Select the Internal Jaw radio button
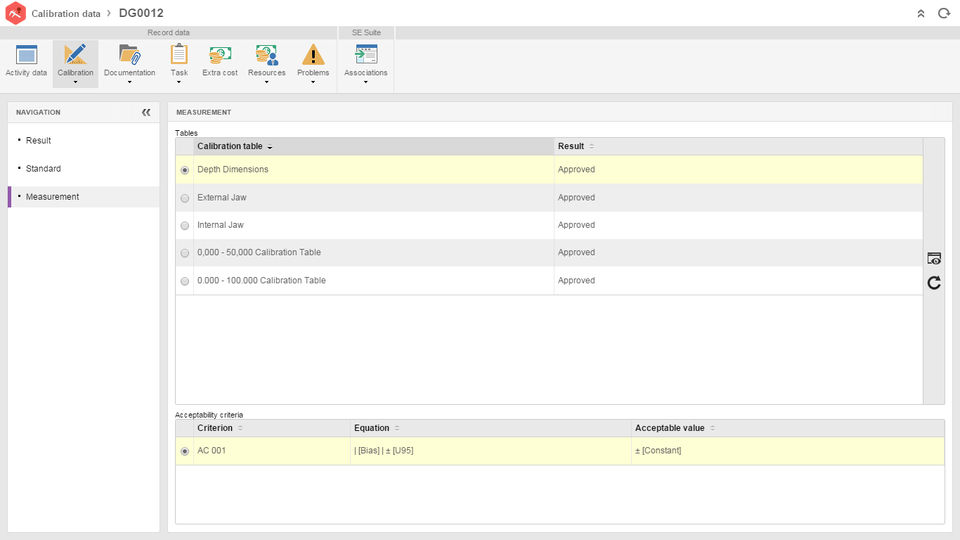Image resolution: width=960 pixels, height=540 pixels. pos(185,226)
